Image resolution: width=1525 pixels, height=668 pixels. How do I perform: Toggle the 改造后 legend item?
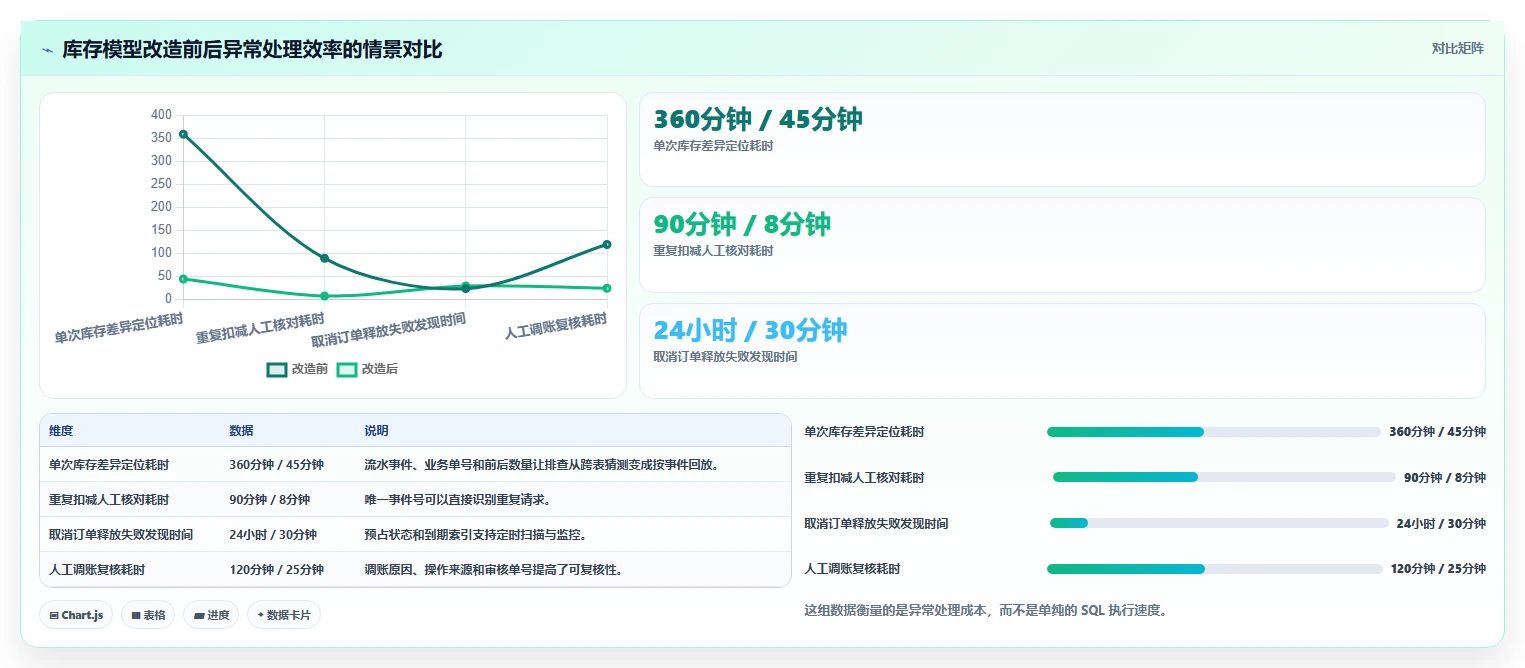[367, 369]
